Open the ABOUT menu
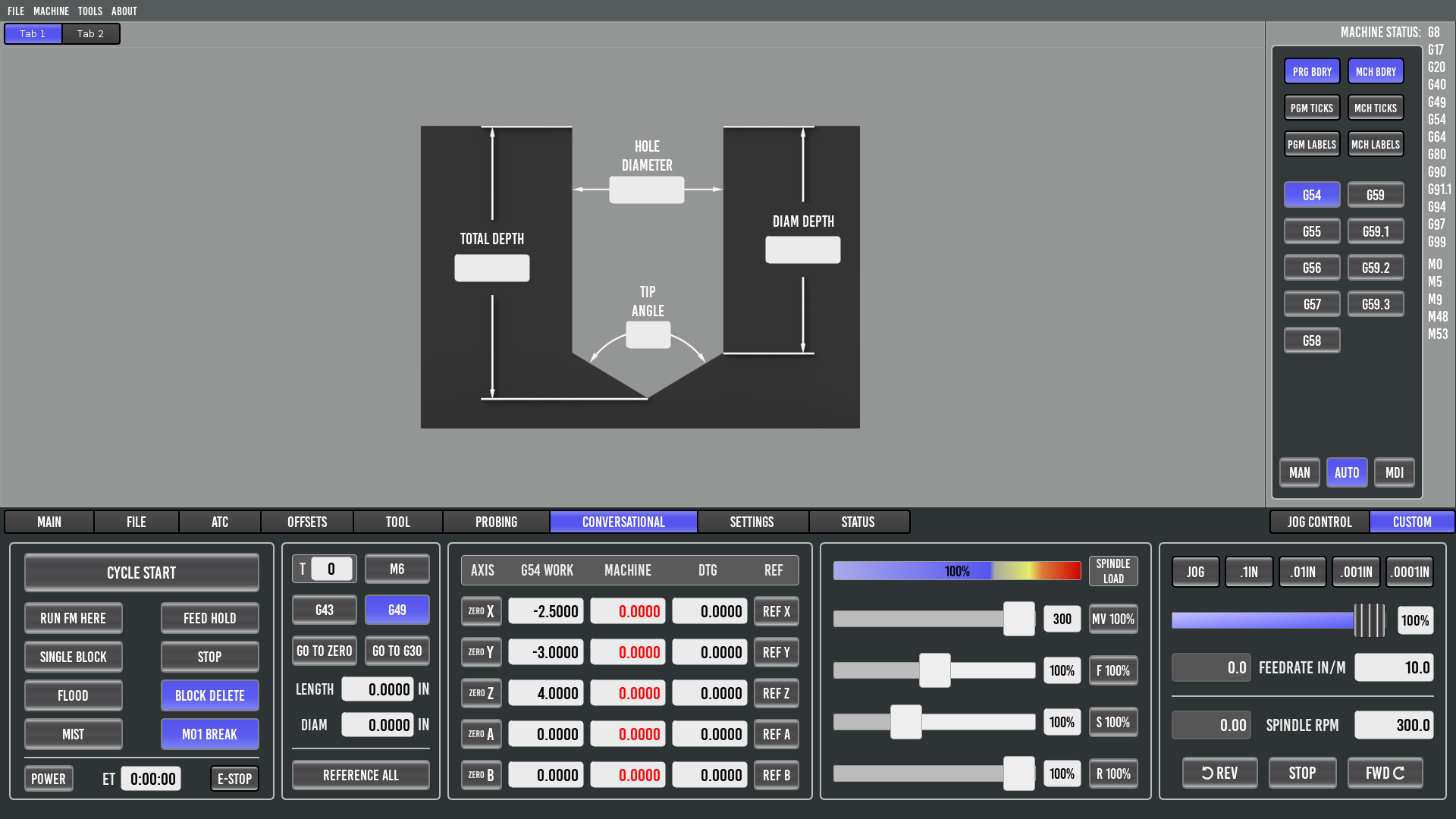Image resolution: width=1456 pixels, height=819 pixels. [124, 11]
